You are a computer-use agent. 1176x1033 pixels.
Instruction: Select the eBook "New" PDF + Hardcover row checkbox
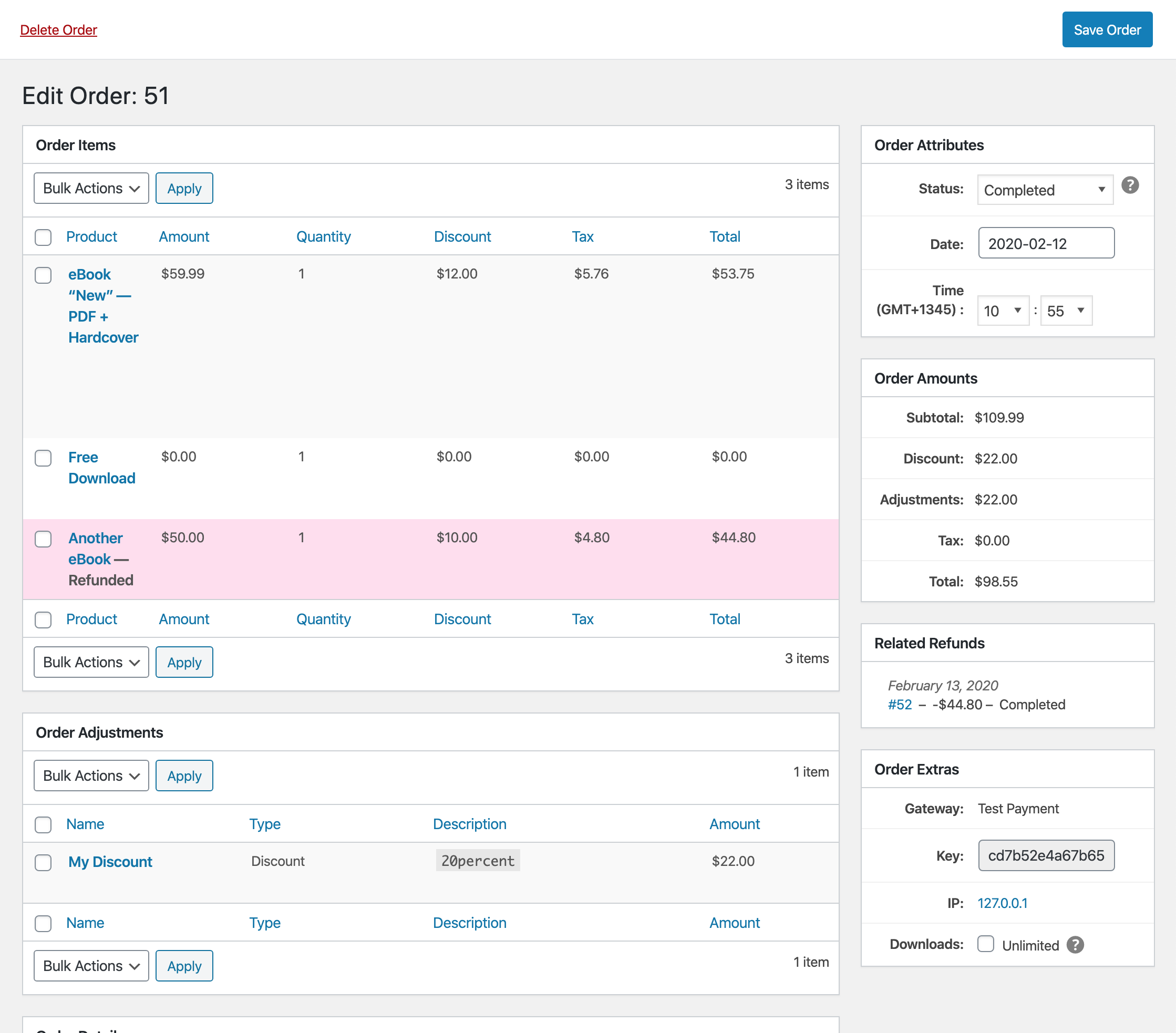[x=43, y=275]
